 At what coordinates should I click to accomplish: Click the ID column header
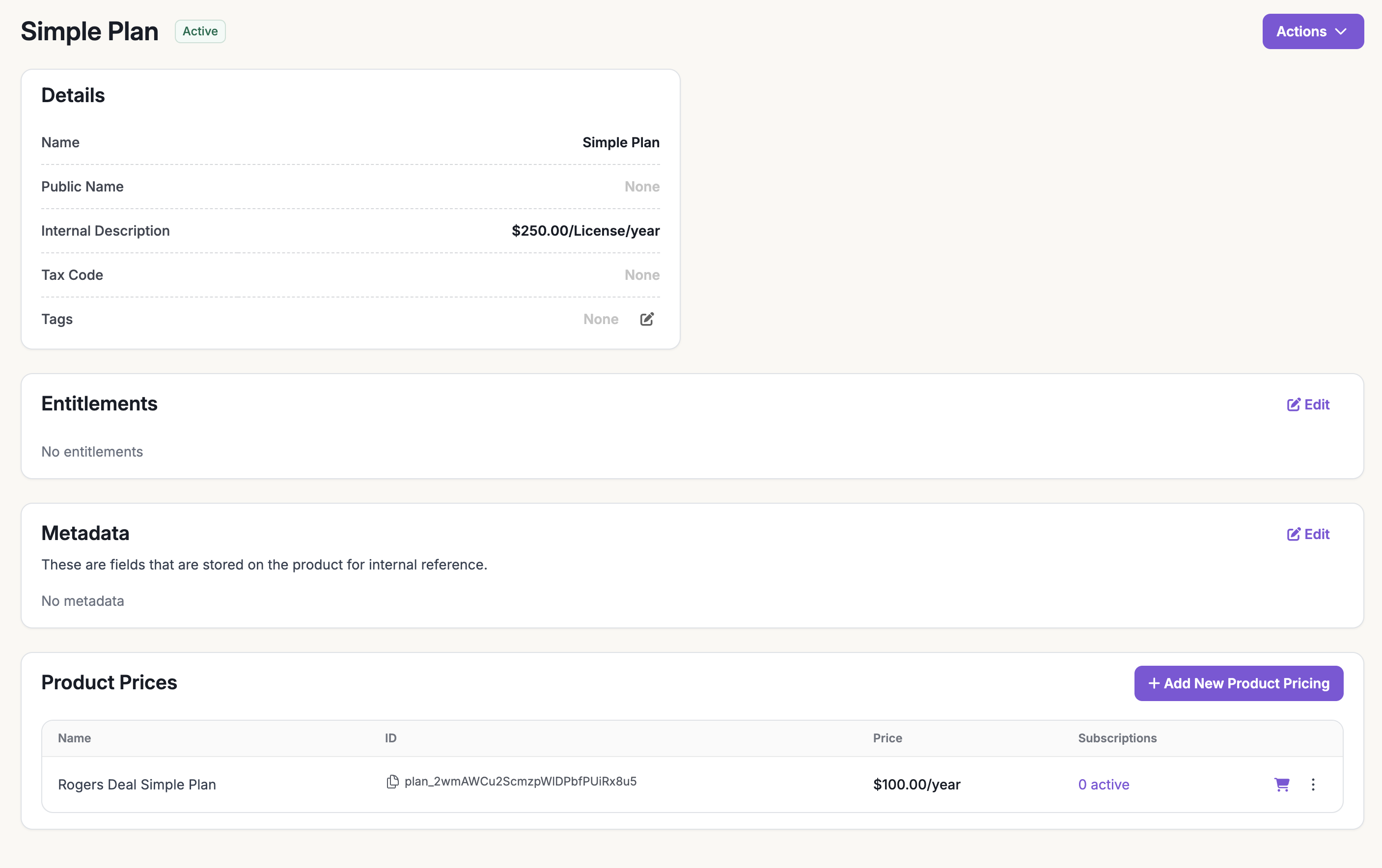coord(390,738)
